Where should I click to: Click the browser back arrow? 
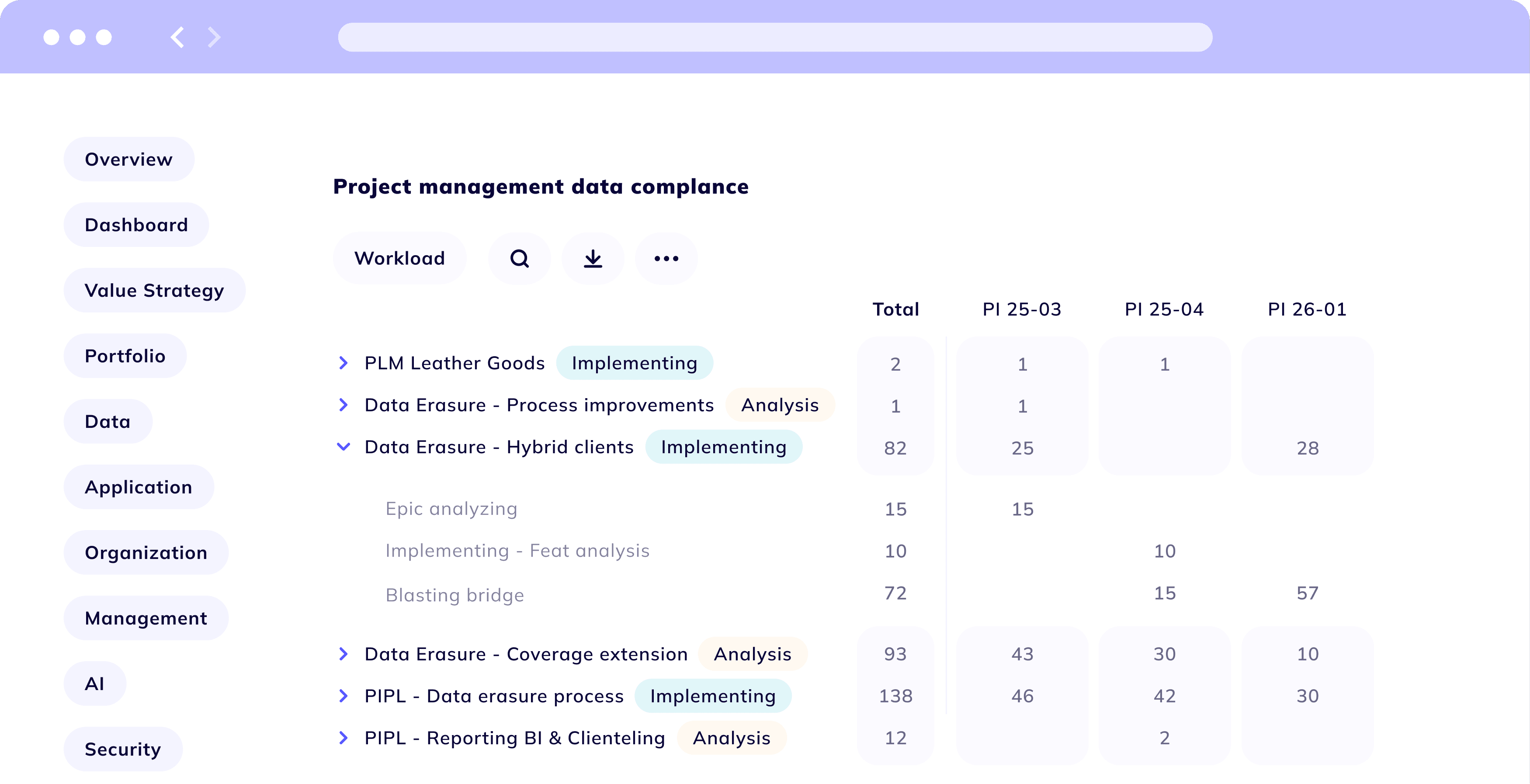(x=177, y=38)
